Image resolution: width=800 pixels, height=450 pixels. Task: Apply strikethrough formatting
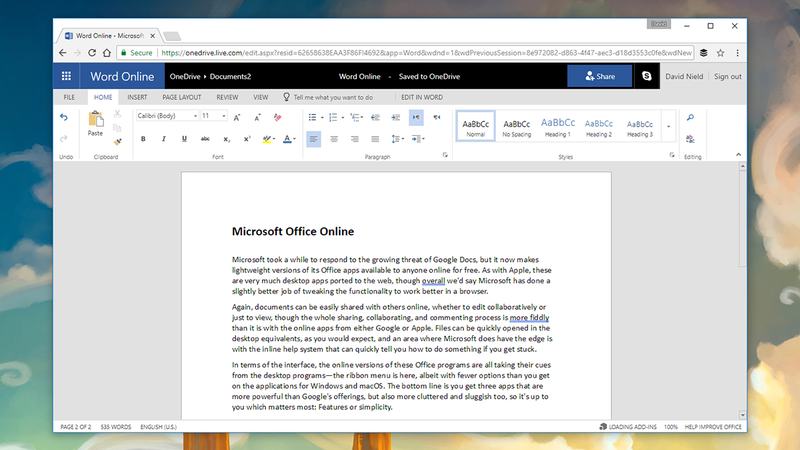click(x=205, y=139)
